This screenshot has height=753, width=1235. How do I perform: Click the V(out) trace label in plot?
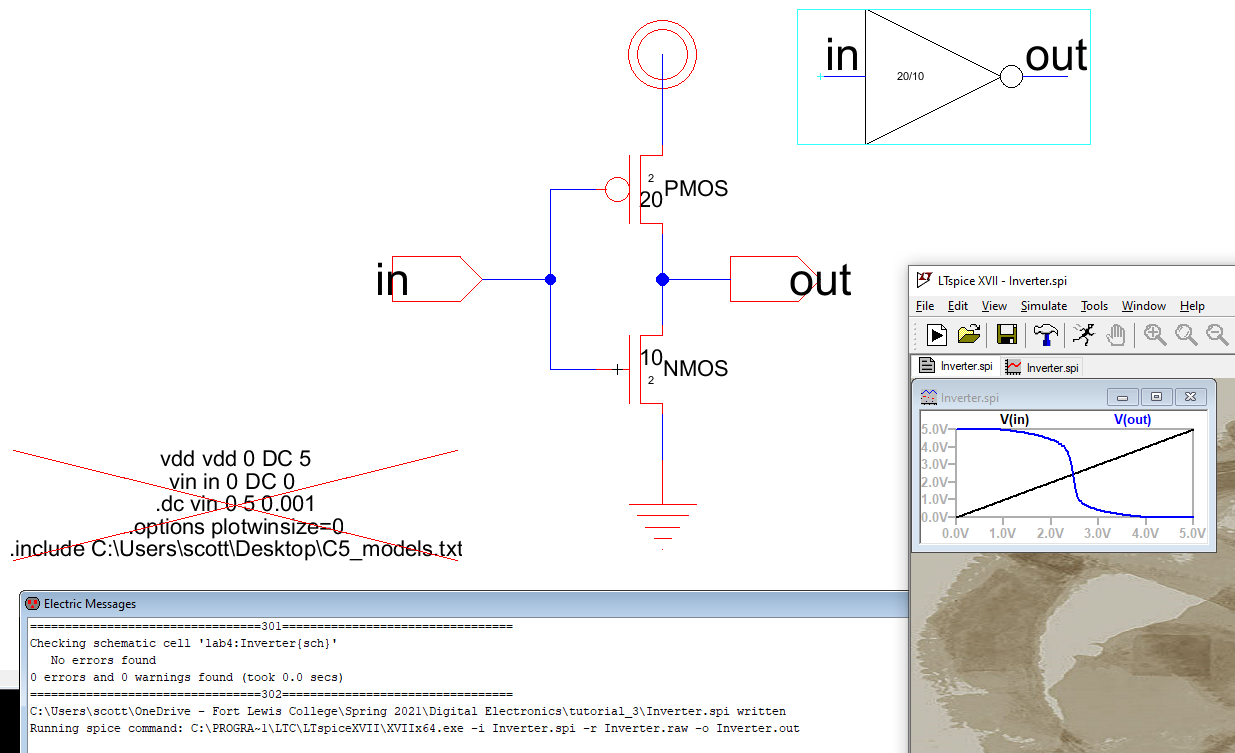(1132, 420)
